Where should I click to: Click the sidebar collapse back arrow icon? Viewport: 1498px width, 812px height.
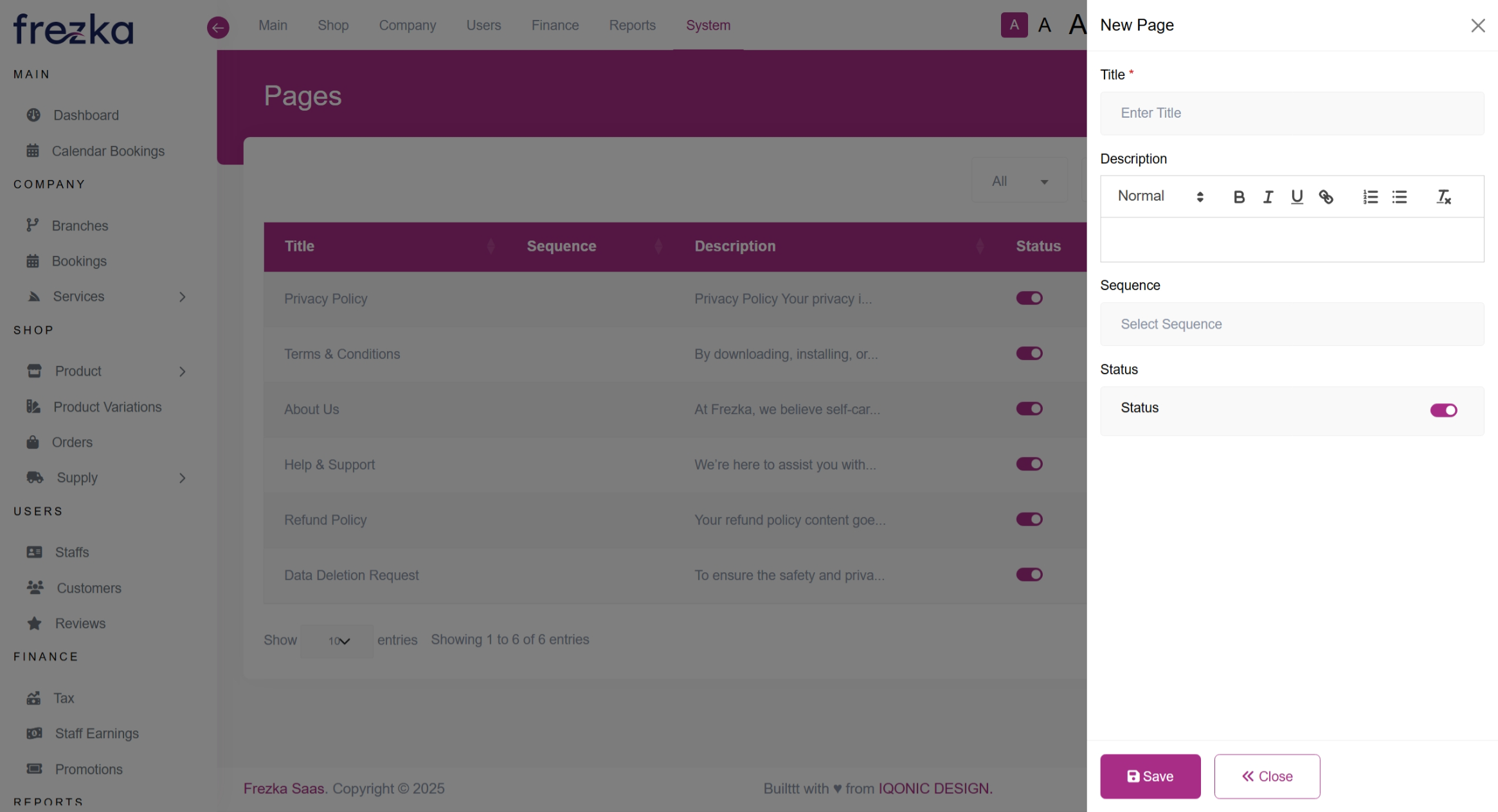(218, 27)
